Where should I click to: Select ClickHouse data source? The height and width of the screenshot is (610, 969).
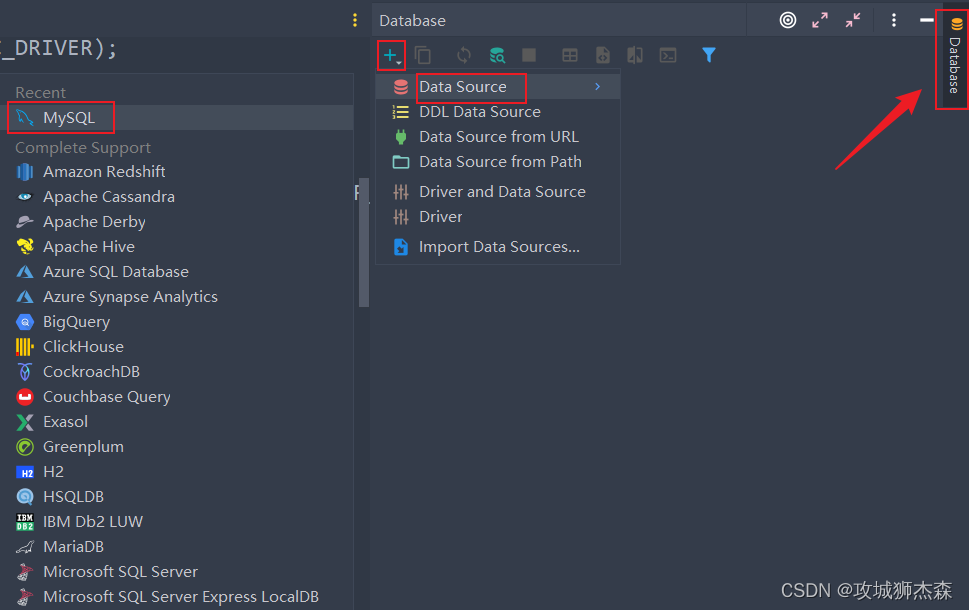[x=177, y=347]
